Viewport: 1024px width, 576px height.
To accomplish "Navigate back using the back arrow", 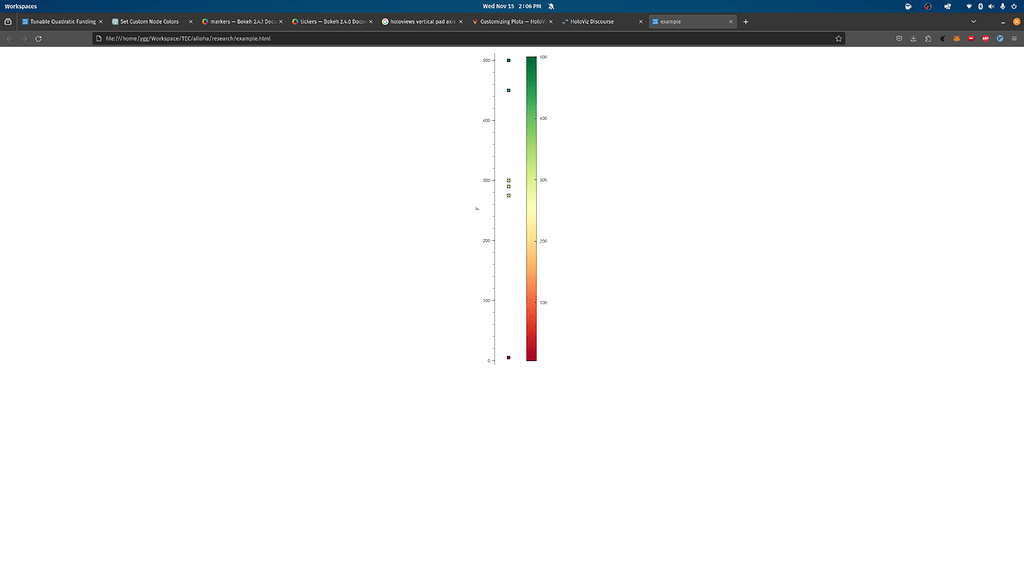I will pos(8,38).
